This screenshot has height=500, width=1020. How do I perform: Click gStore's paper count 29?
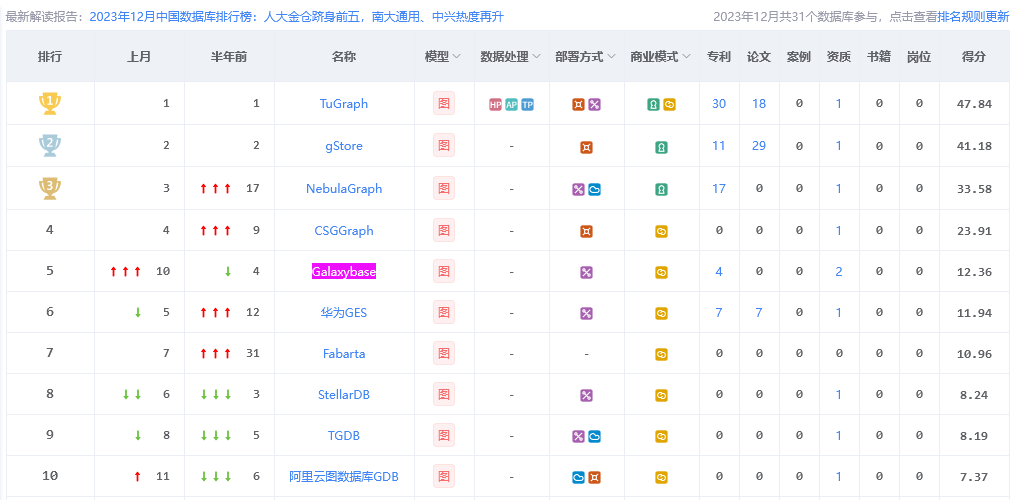(759, 146)
